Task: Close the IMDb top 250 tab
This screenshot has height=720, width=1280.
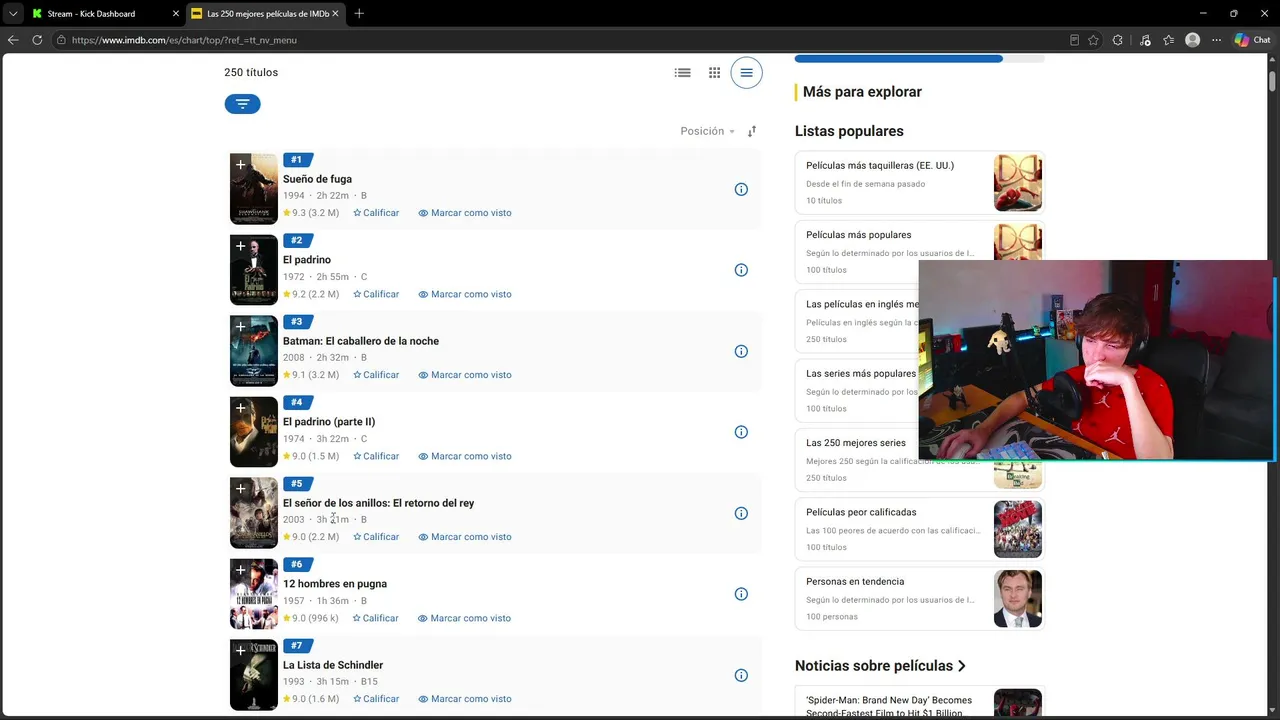Action: tap(335, 13)
